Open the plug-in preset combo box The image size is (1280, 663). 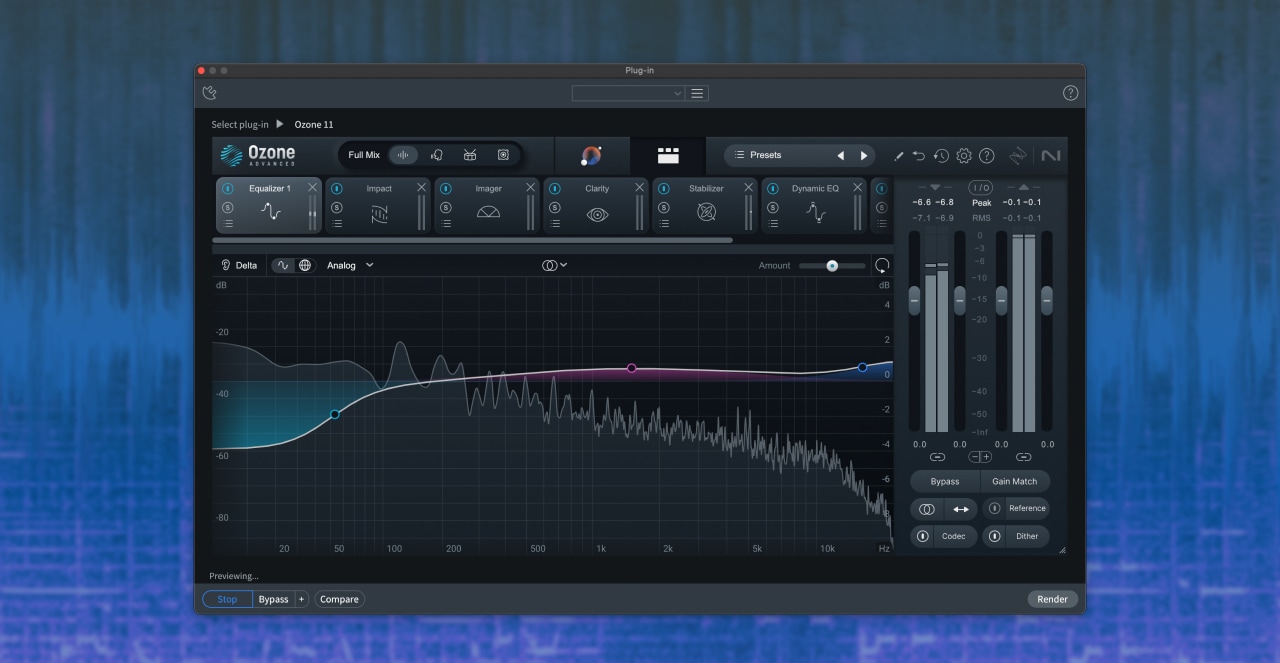pyautogui.click(x=628, y=93)
